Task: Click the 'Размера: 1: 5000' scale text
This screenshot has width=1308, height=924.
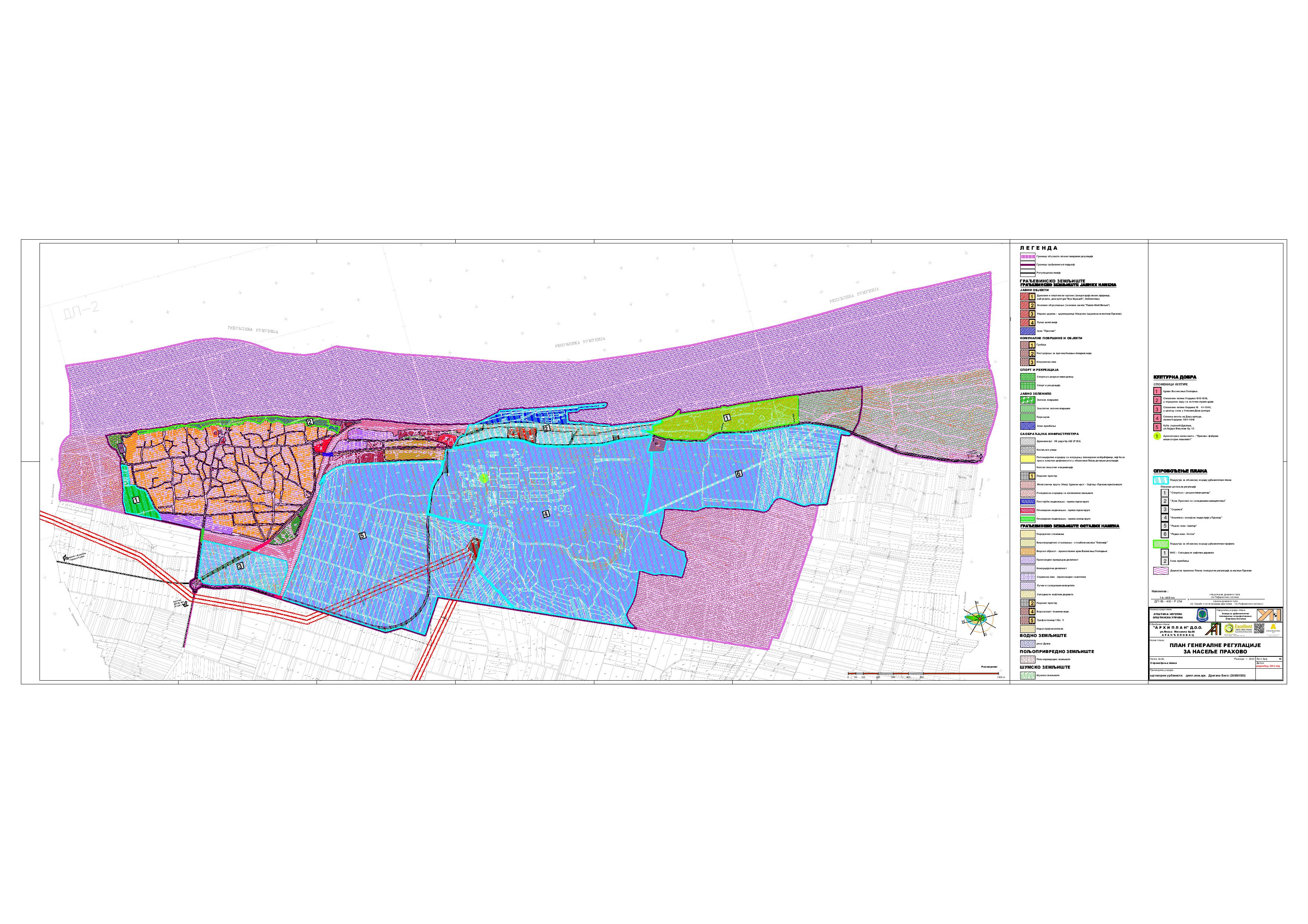Action: coord(1244,659)
